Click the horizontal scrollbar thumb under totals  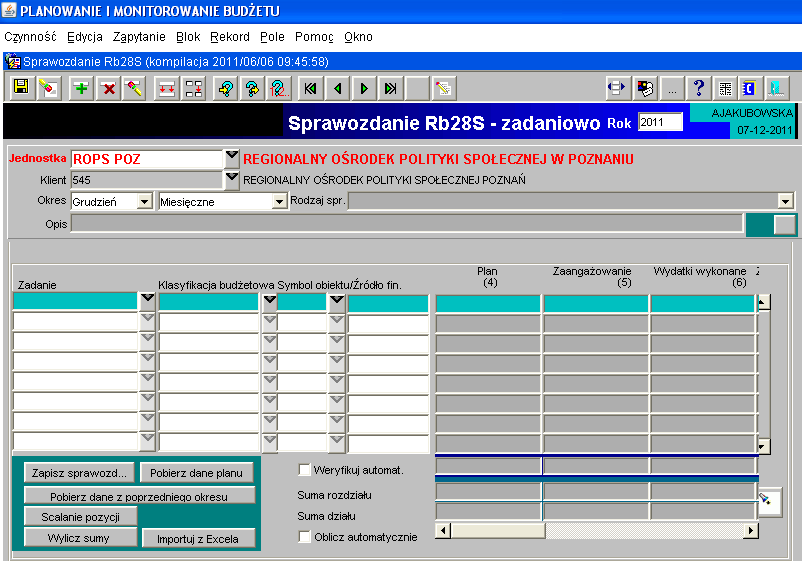tap(498, 531)
